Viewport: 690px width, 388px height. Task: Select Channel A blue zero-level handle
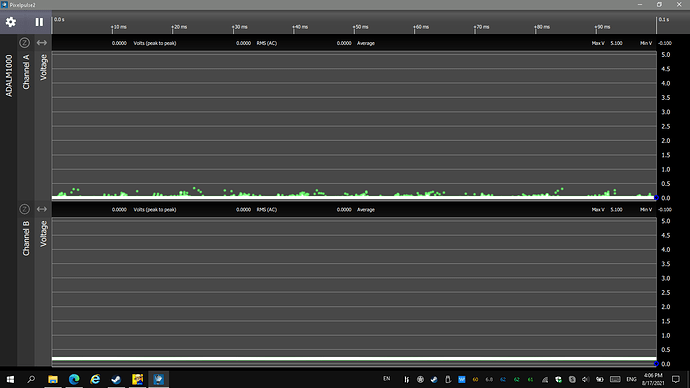tap(656, 198)
